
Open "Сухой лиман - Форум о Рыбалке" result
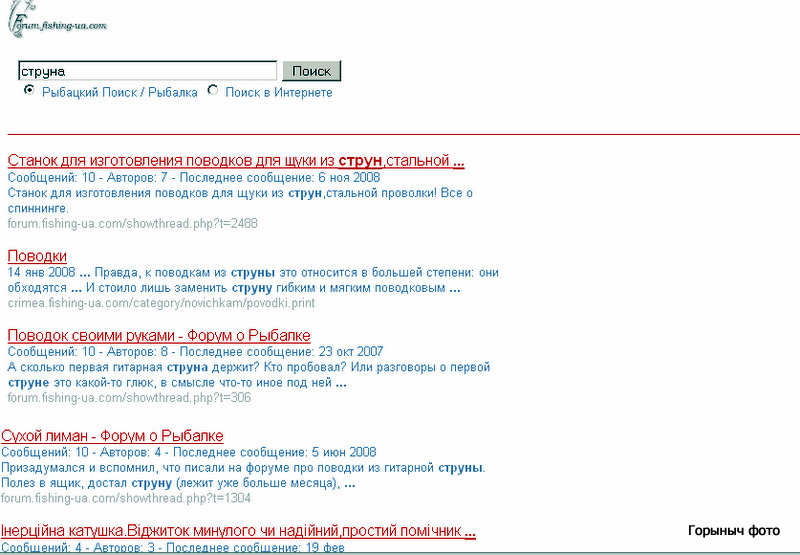tap(112, 436)
